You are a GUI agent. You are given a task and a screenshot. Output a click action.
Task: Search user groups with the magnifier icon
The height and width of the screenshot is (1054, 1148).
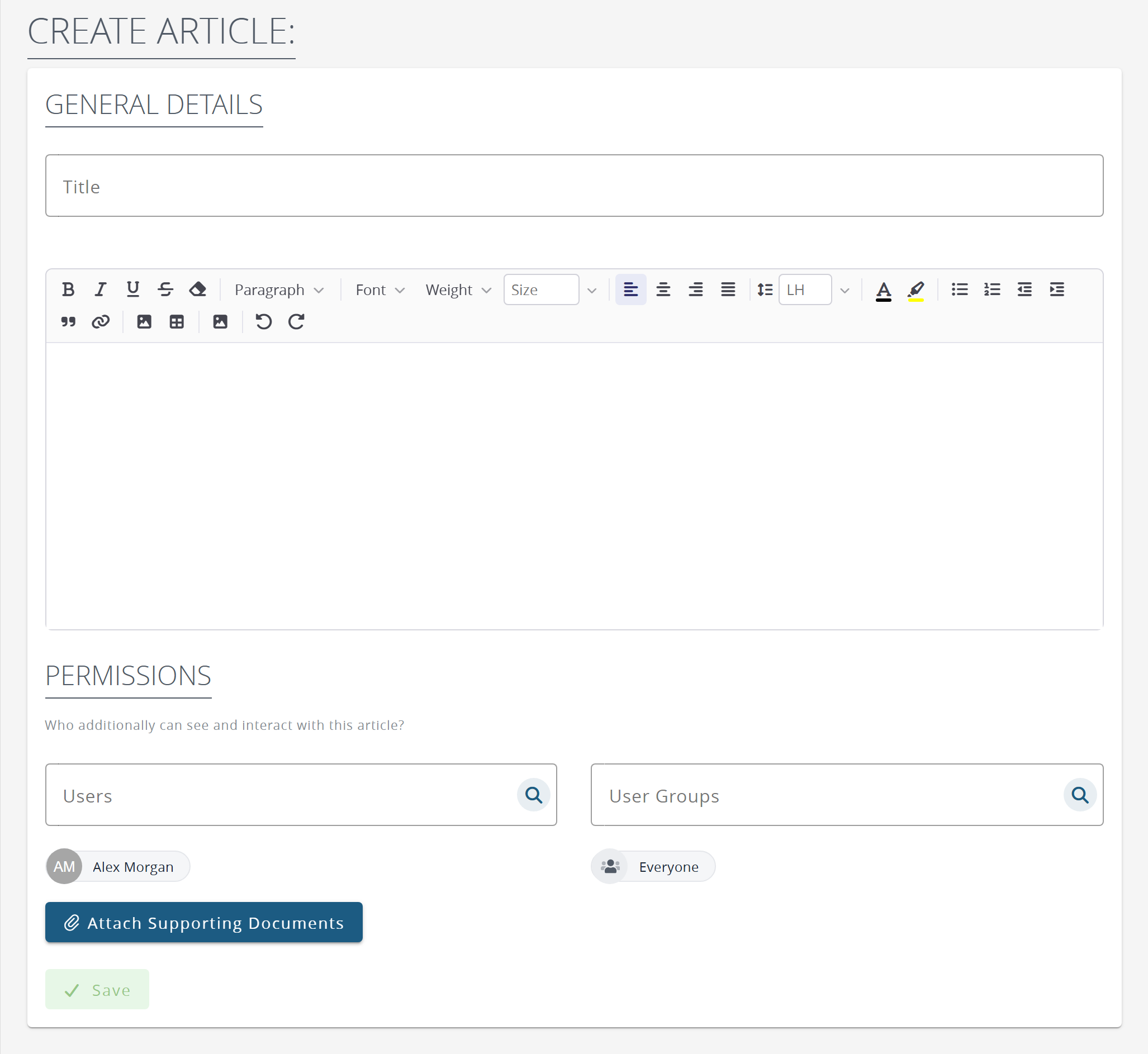tap(1080, 795)
